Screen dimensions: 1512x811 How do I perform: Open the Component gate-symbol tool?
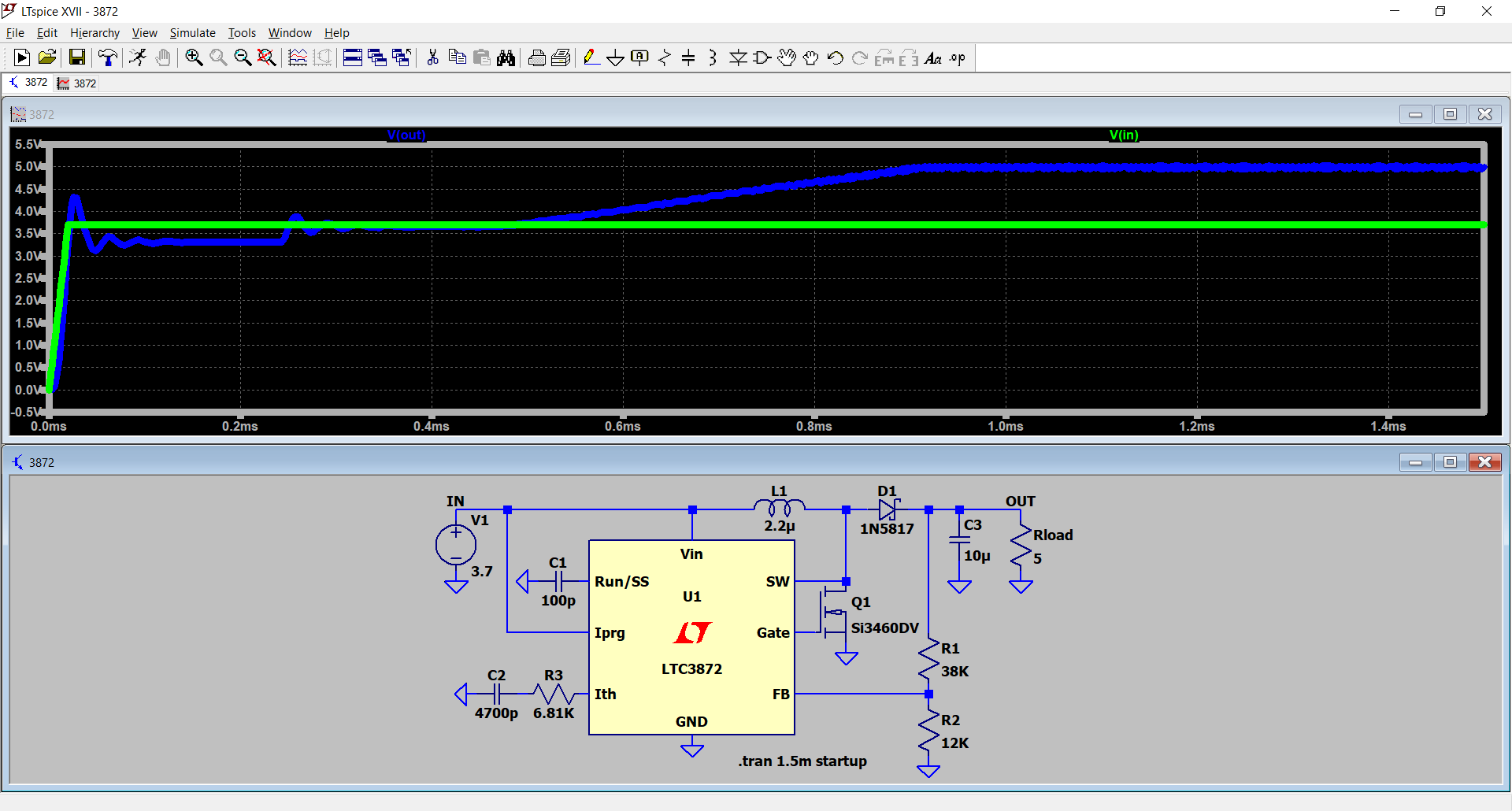click(x=762, y=57)
